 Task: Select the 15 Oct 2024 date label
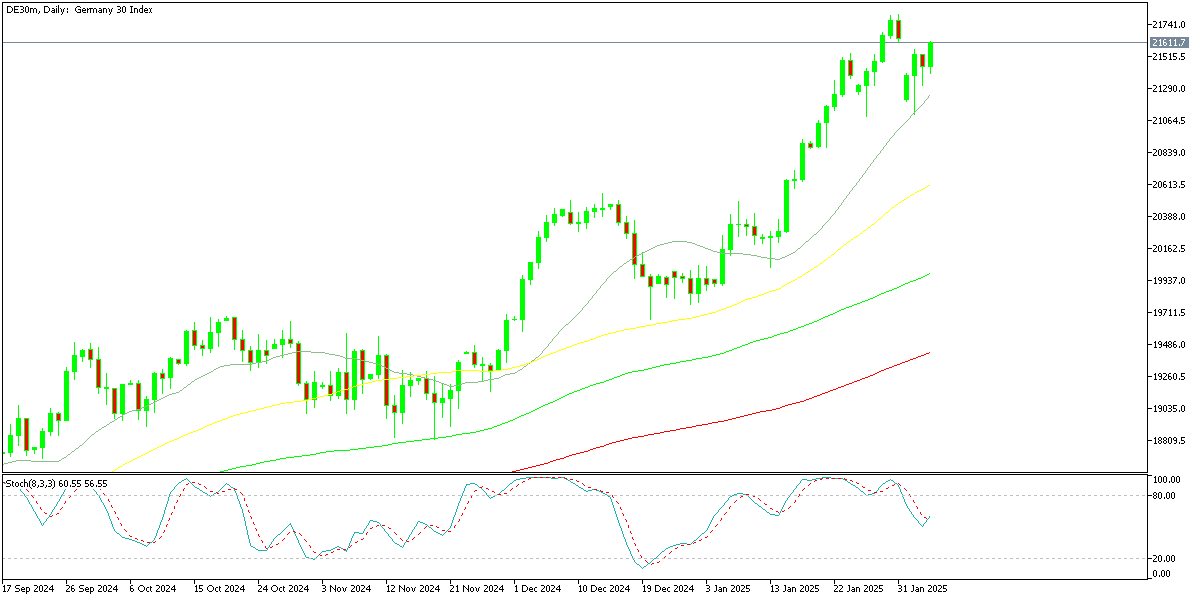[x=218, y=589]
